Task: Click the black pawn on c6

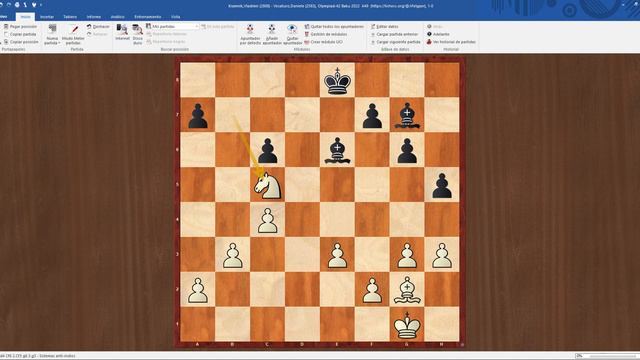Action: 267,150
